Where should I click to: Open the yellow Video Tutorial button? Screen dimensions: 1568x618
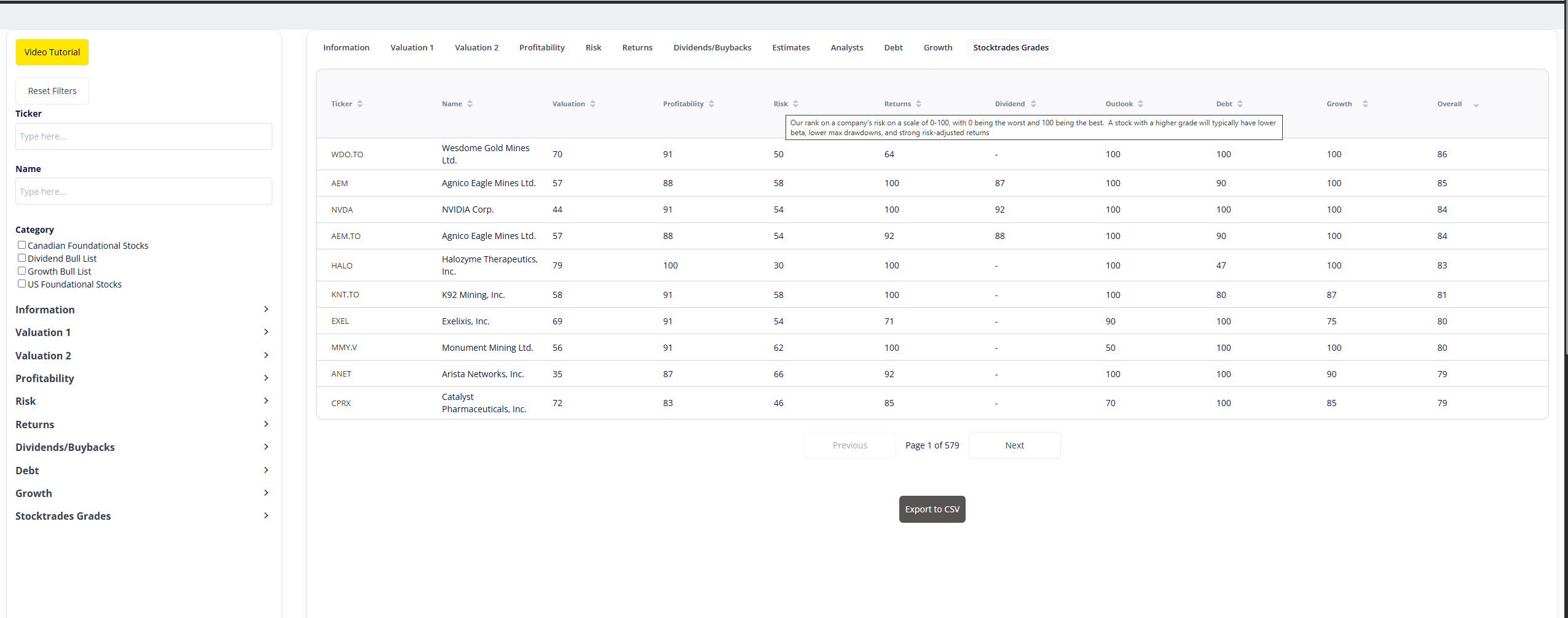[x=52, y=52]
